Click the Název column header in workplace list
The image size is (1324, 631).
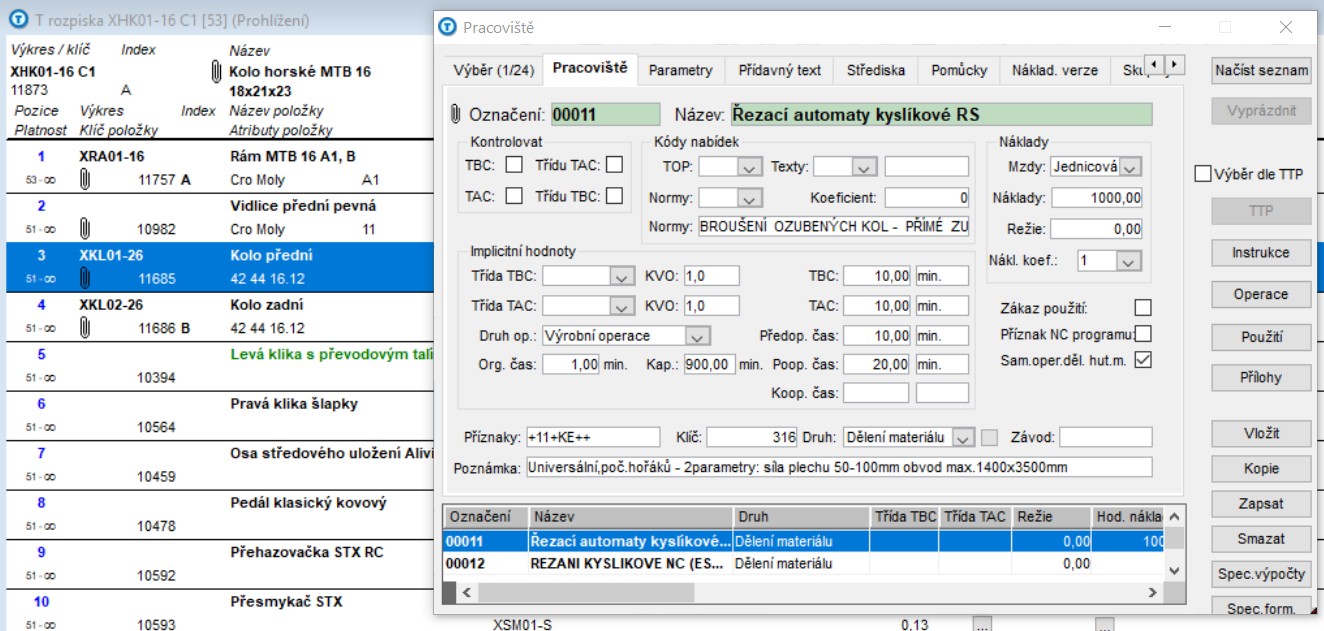pos(631,517)
